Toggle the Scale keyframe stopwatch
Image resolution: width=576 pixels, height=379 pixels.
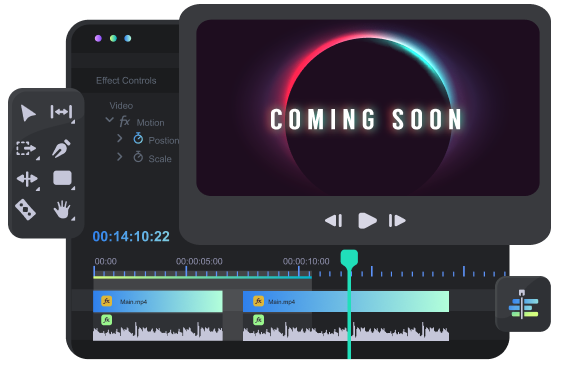(x=138, y=157)
